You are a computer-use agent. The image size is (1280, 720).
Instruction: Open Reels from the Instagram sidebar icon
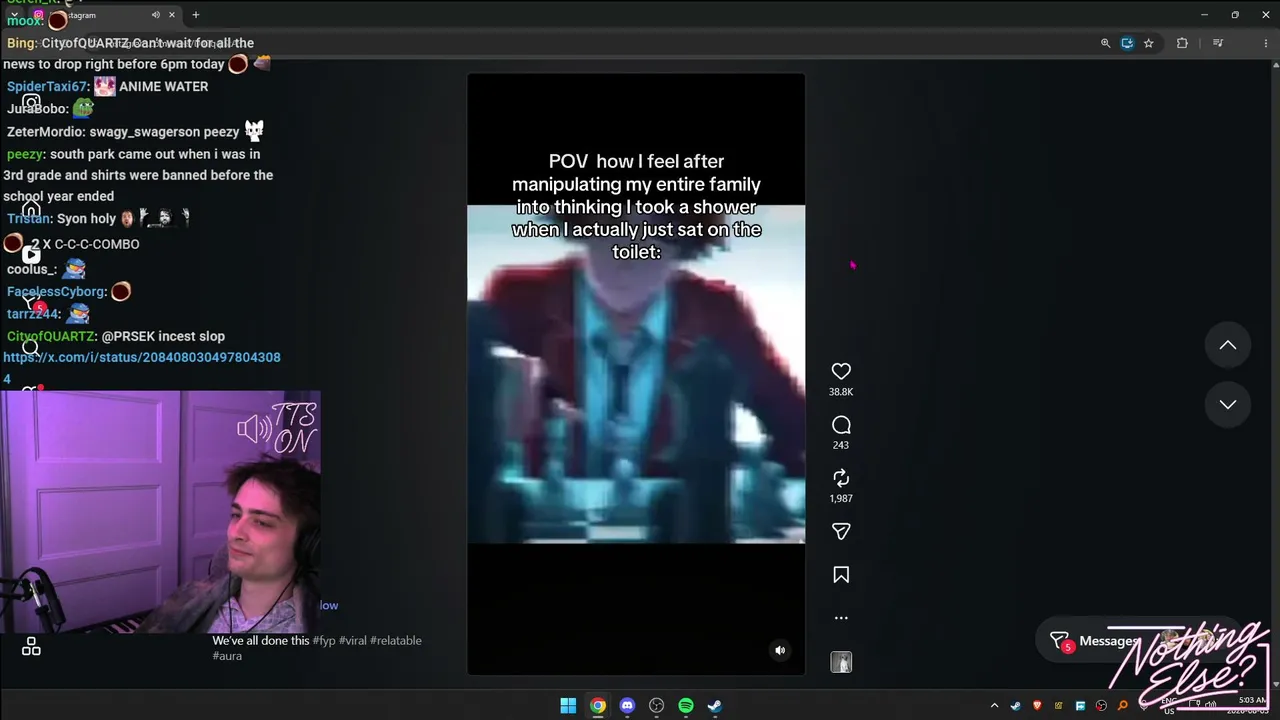[31, 254]
